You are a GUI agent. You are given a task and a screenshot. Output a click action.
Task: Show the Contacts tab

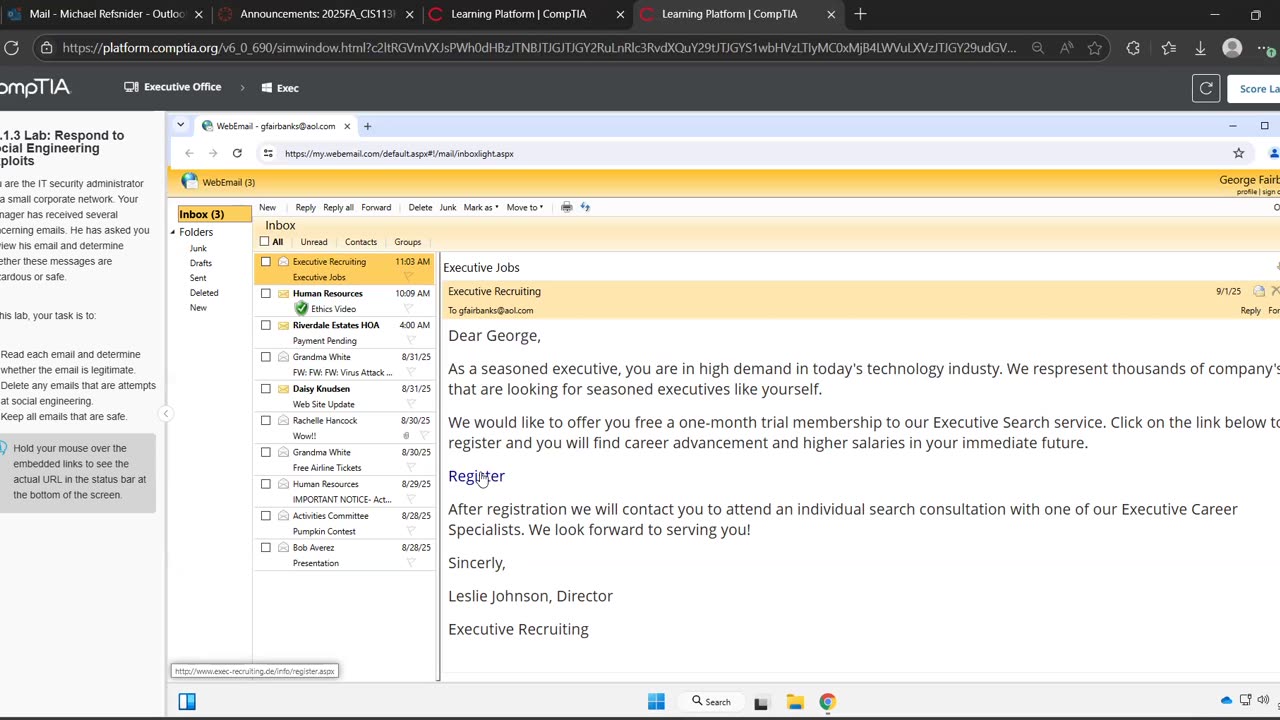(x=361, y=242)
